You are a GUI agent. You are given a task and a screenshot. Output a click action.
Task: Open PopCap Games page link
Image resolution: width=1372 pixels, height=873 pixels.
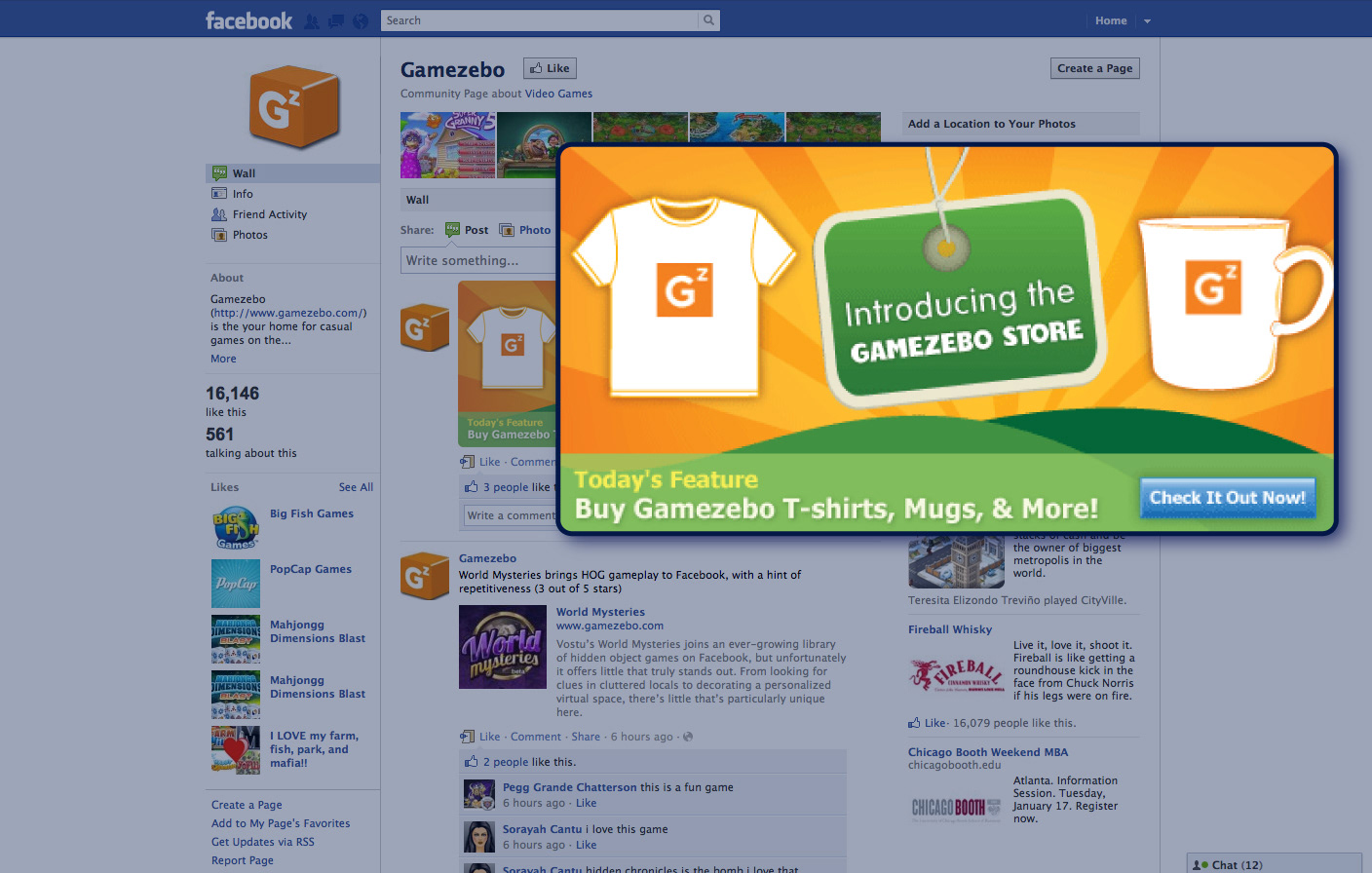(x=311, y=569)
